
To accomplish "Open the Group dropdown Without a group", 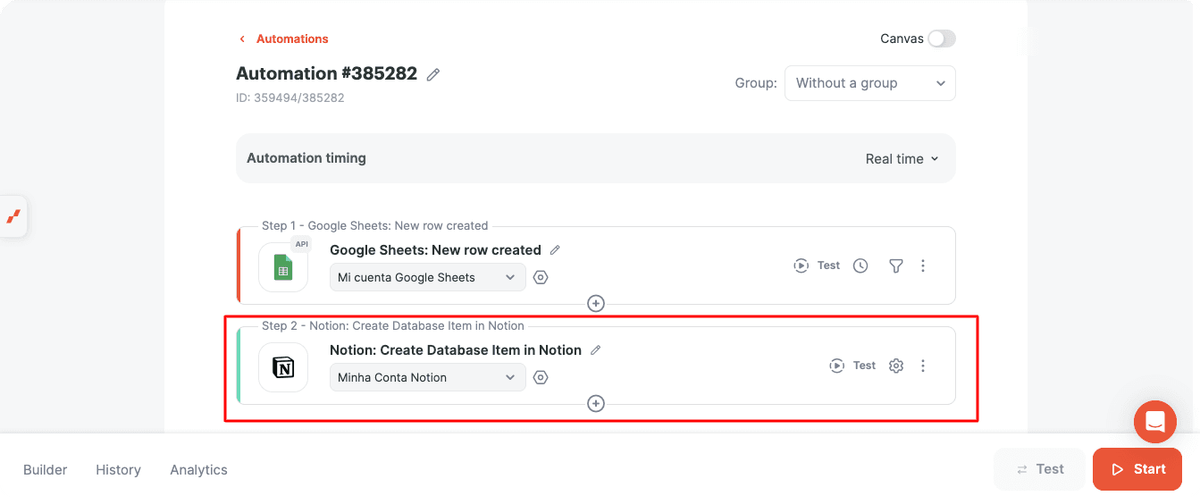I will 870,83.
